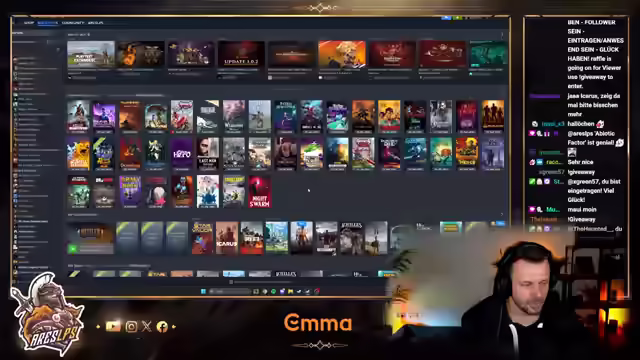The height and width of the screenshot is (360, 640).
Task: Click the shelf's right arrow chevron
Action: pos(502,214)
